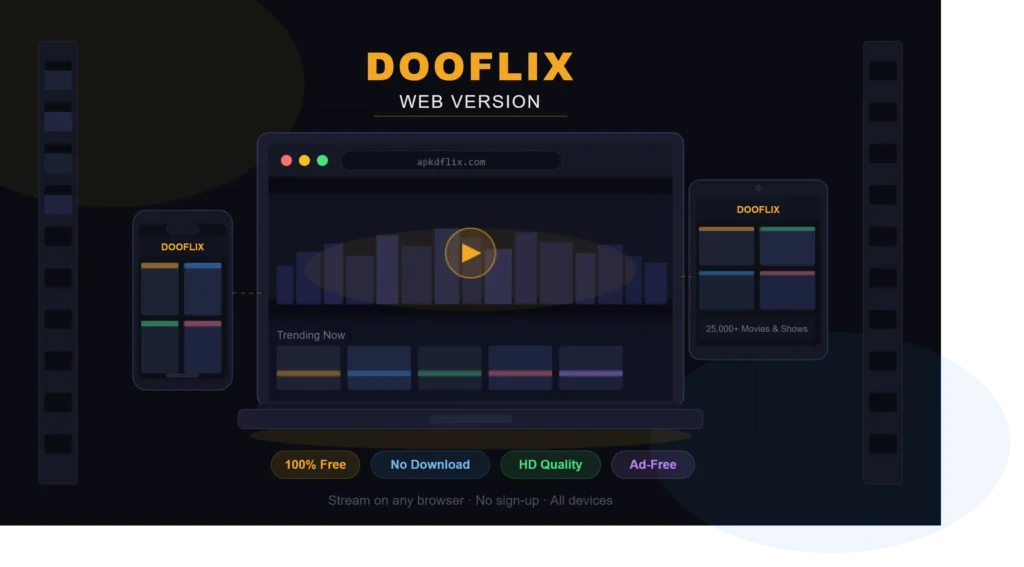Open phone tile with red top bar
Screen dimensions: 1024x567
(203, 347)
